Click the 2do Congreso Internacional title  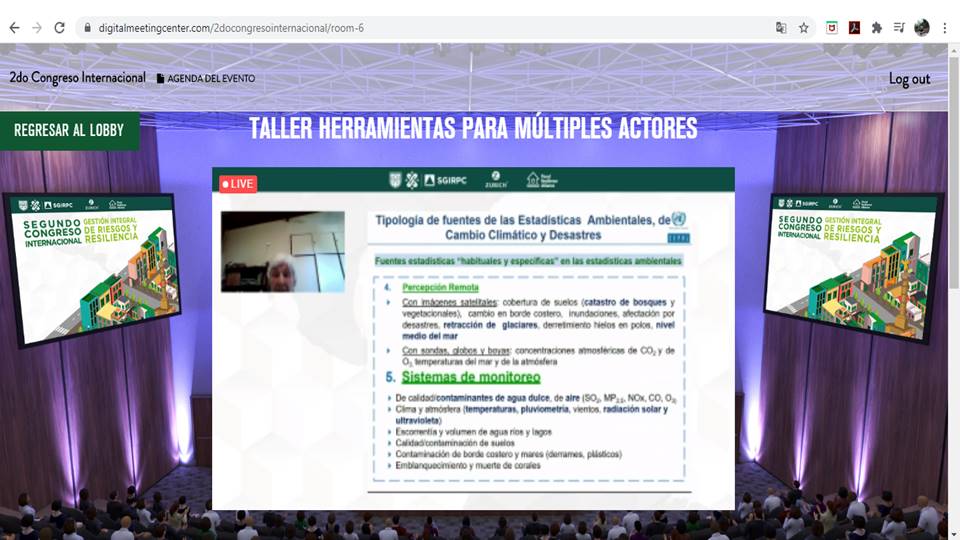[x=78, y=78]
